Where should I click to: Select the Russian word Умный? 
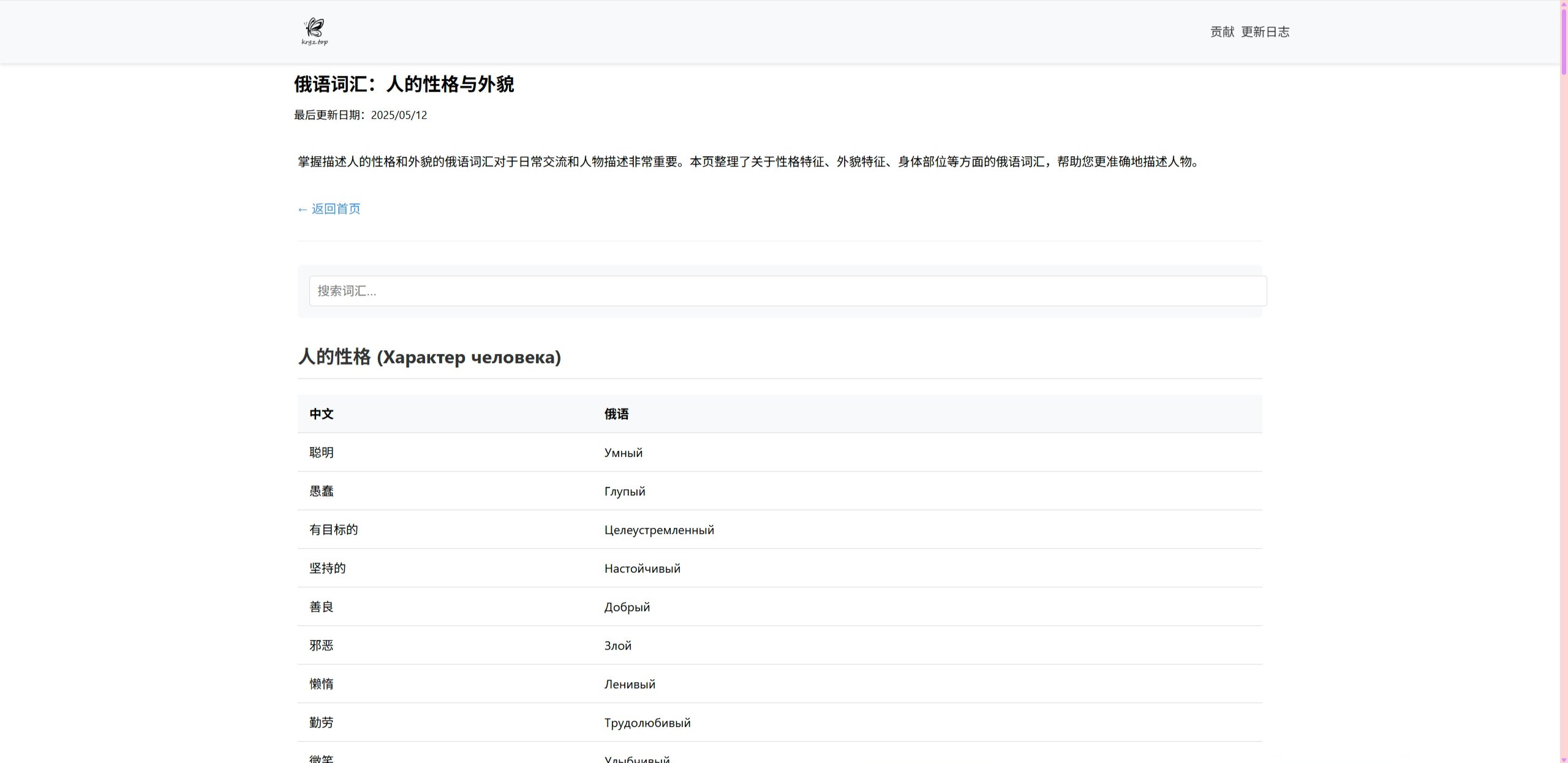click(623, 453)
